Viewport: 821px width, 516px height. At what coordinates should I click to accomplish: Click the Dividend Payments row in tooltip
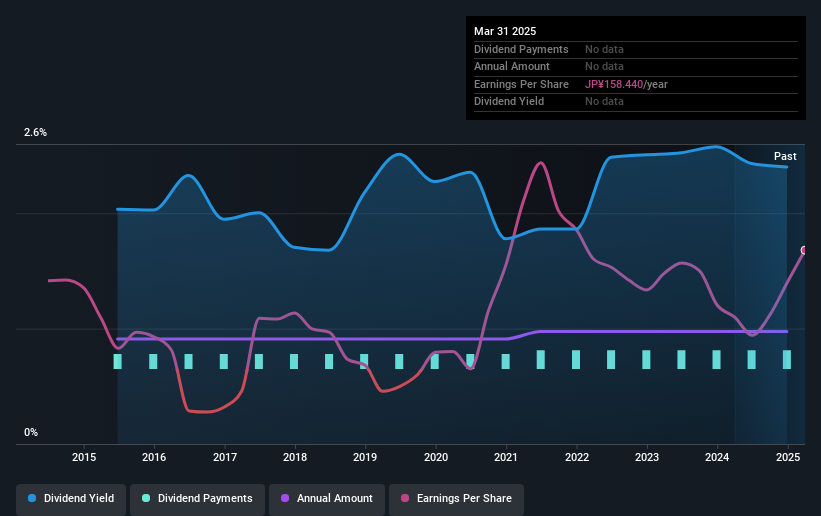636,49
